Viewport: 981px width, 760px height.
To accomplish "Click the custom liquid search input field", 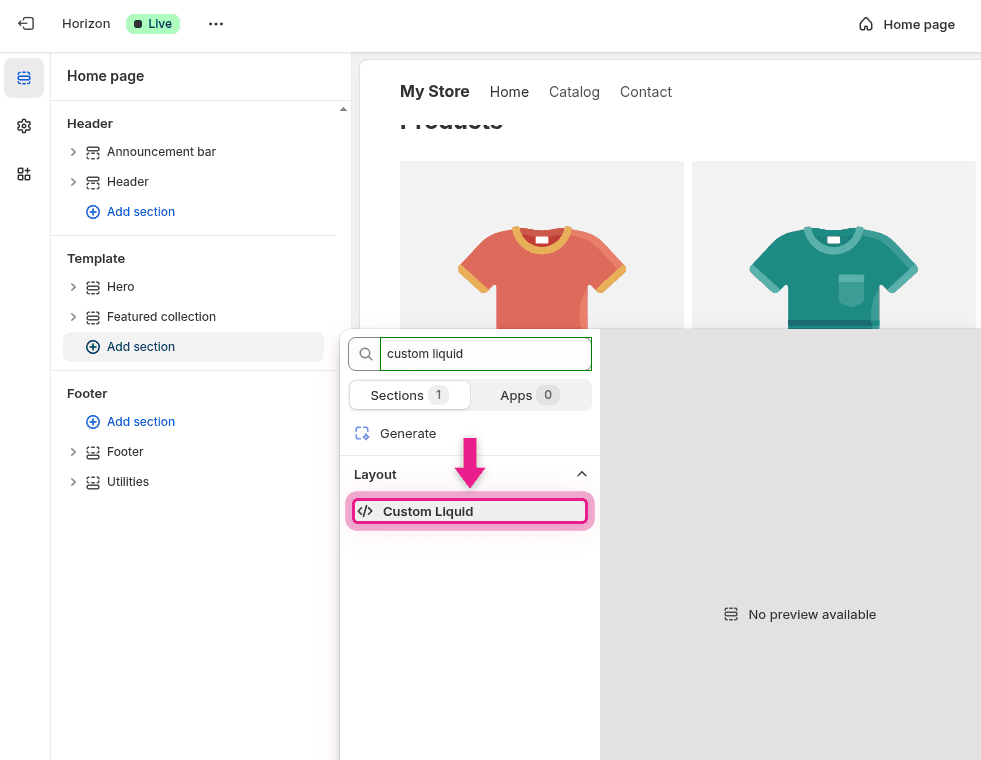I will tap(485, 353).
